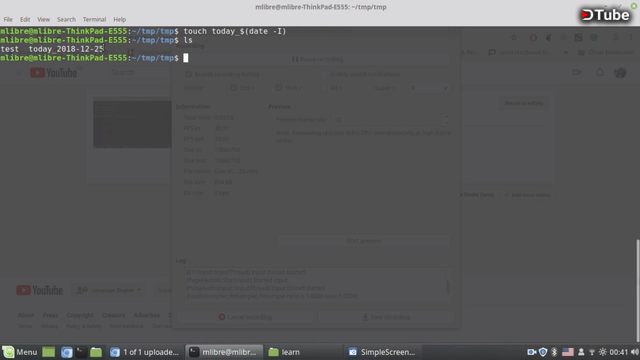Screen dimensions: 640x360
Task: Open the terminal Search menu
Action: click(66, 19)
